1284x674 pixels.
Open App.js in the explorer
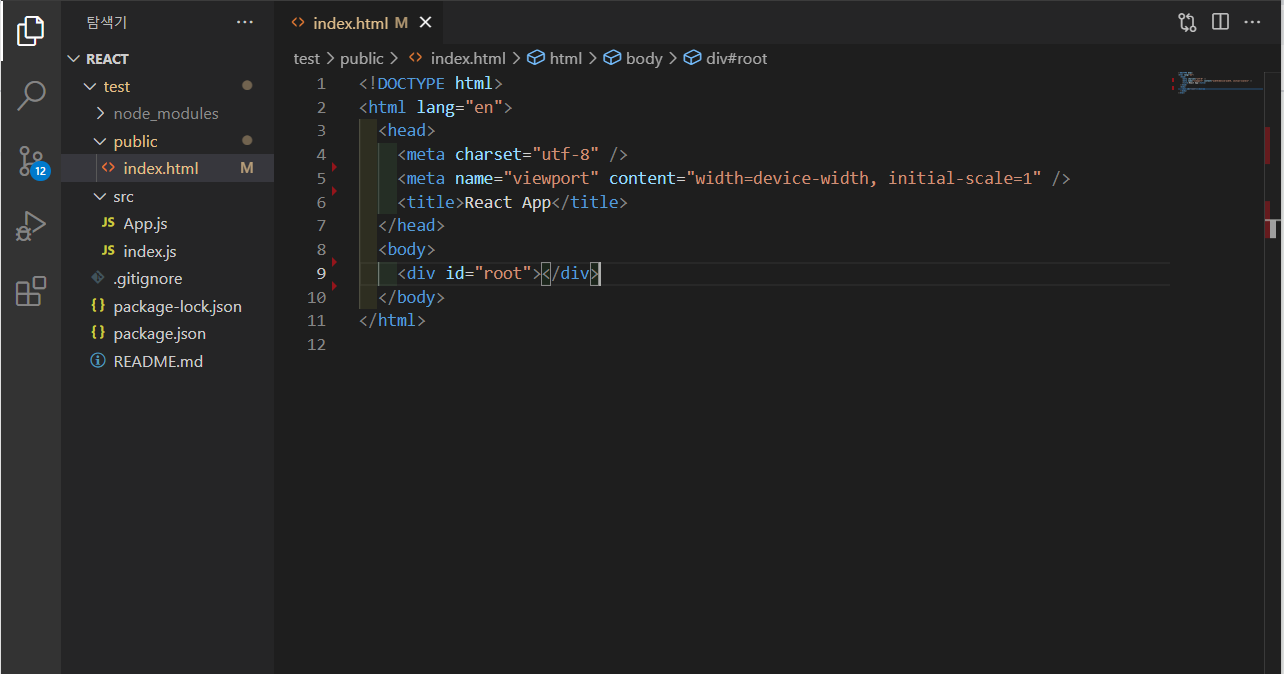[167, 224]
